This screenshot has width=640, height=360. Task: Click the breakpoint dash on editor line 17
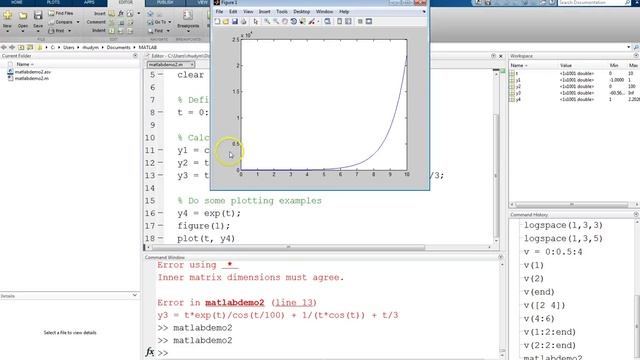pos(160,226)
